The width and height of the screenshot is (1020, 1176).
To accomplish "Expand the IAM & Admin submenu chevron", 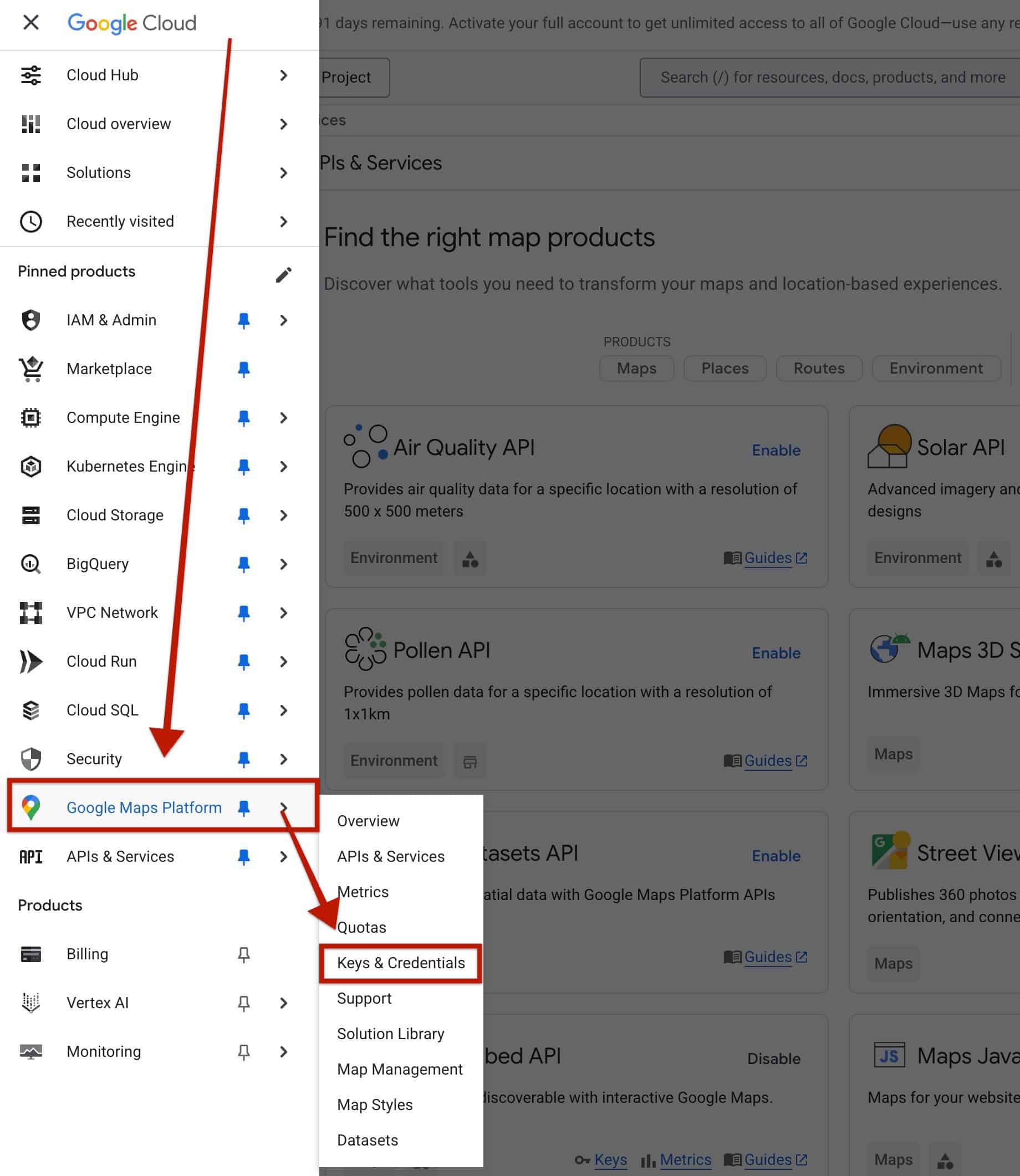I will 283,320.
